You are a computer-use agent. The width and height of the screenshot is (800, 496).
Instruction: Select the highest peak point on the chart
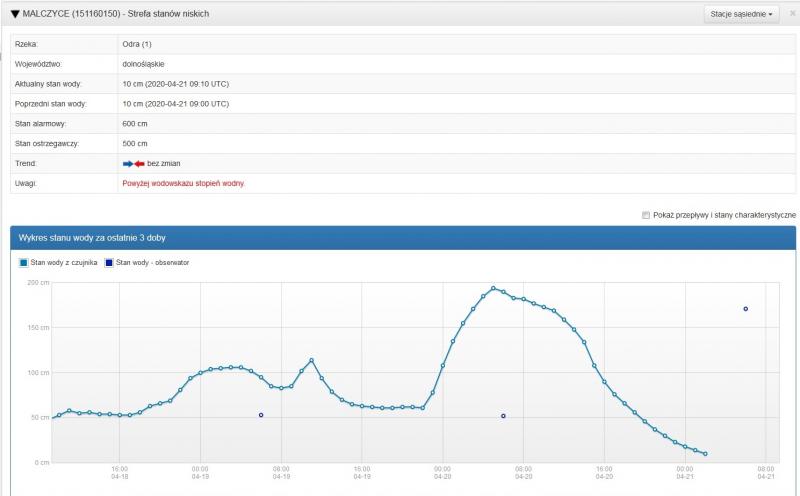[x=493, y=288]
